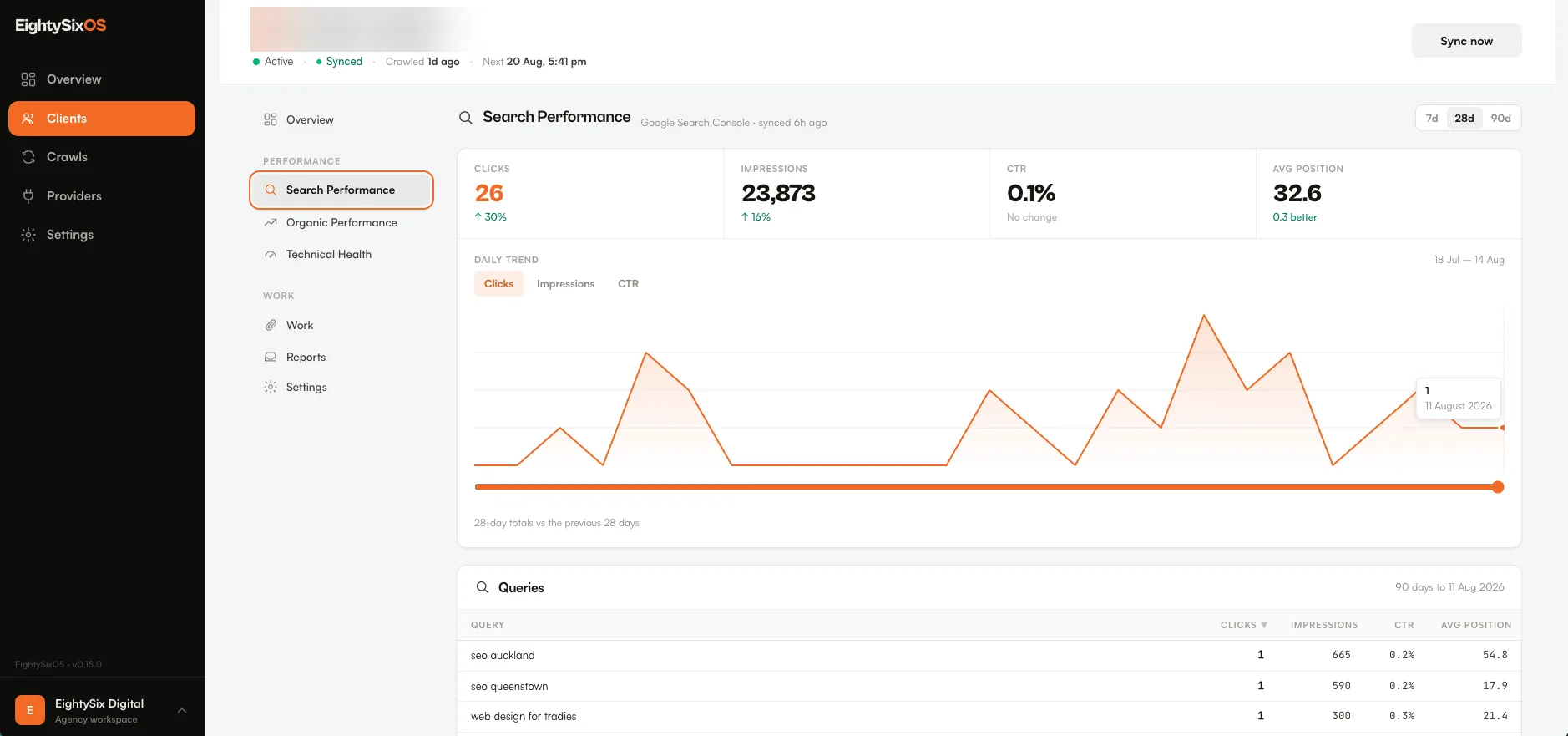1568x736 pixels.
Task: Click the green Synced status
Action: (x=339, y=62)
